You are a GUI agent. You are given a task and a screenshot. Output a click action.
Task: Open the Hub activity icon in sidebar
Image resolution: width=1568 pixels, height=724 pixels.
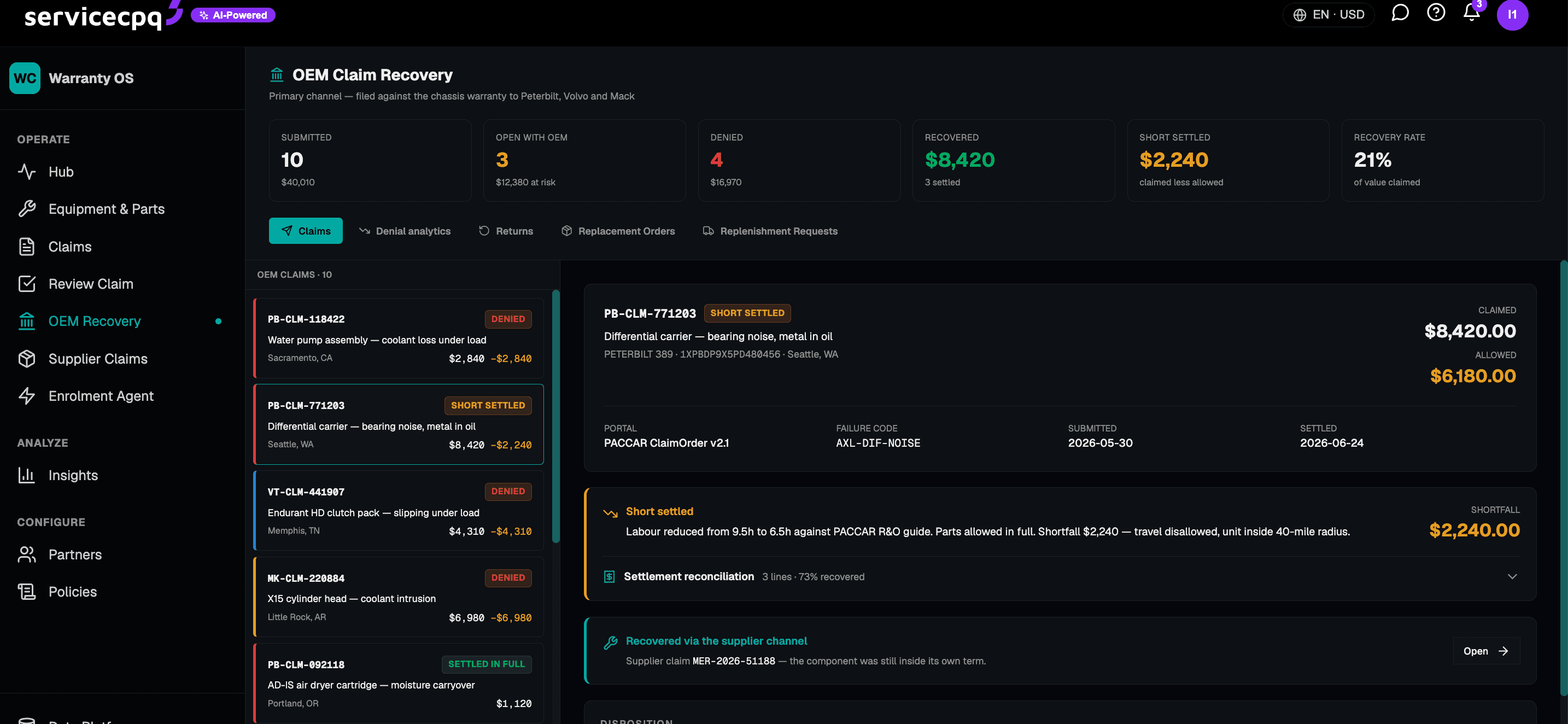click(x=27, y=172)
